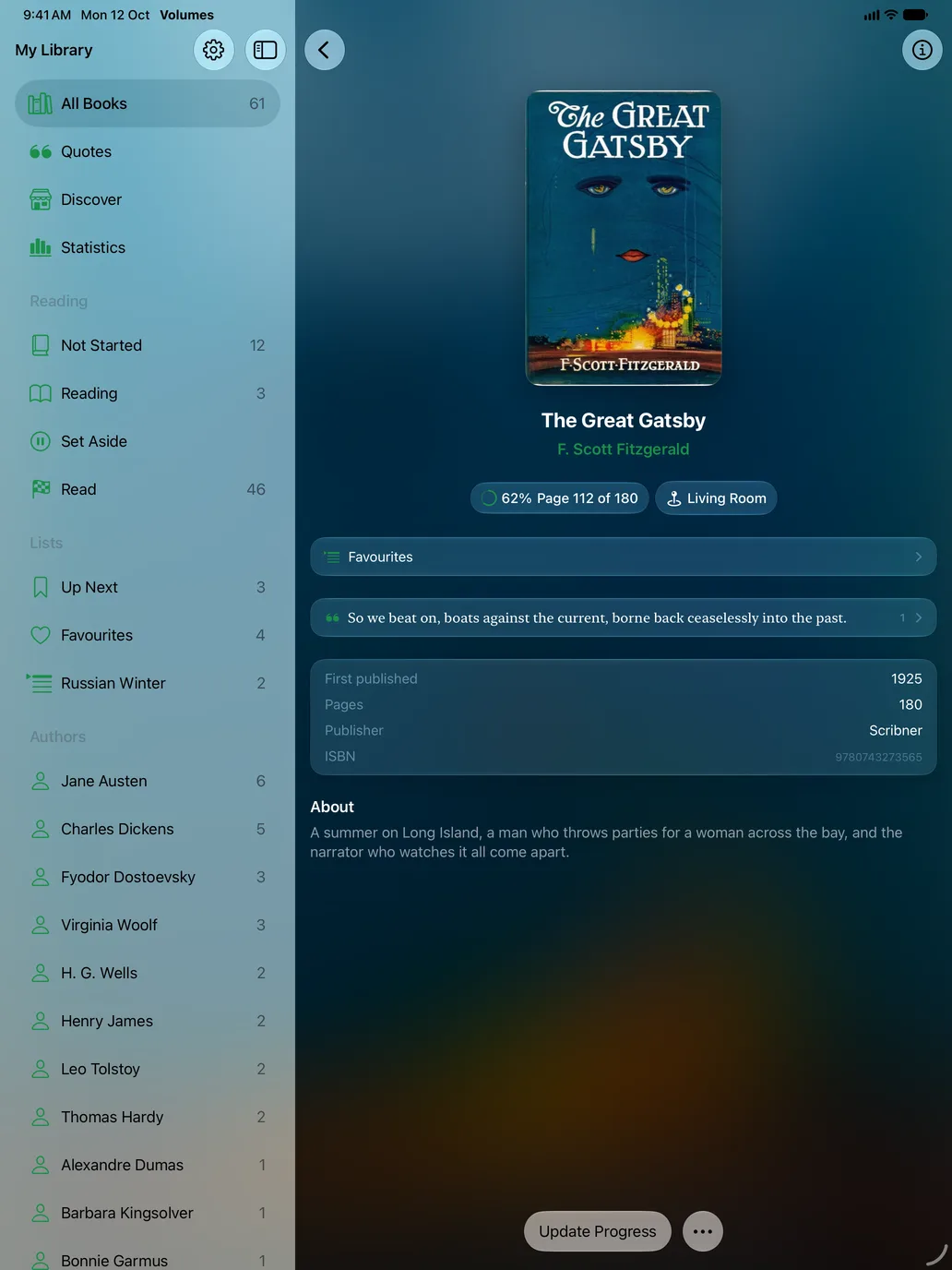
Task: Click the Quotes quotation mark icon
Action: tap(41, 151)
